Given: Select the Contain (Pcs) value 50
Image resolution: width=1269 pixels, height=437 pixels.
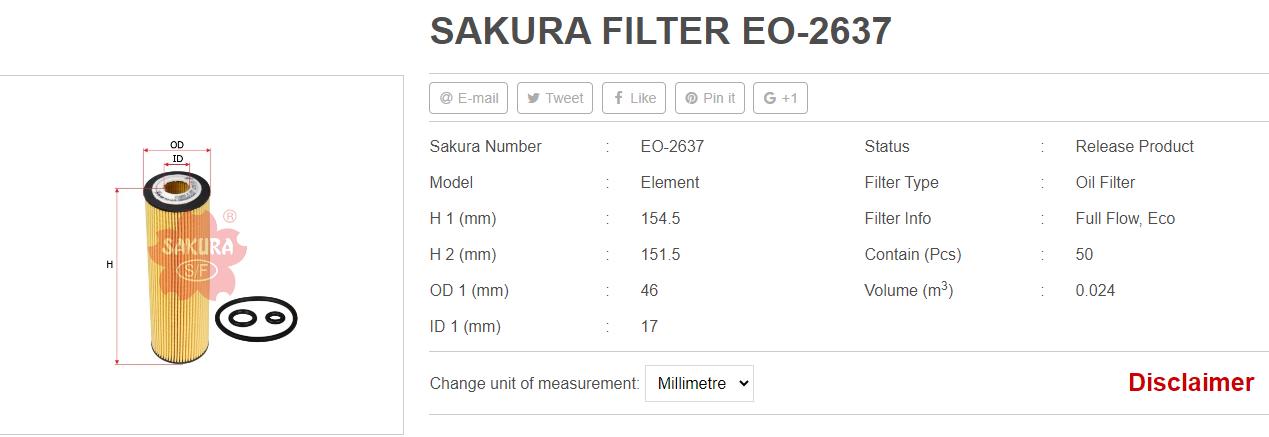Looking at the screenshot, I should 1085,254.
